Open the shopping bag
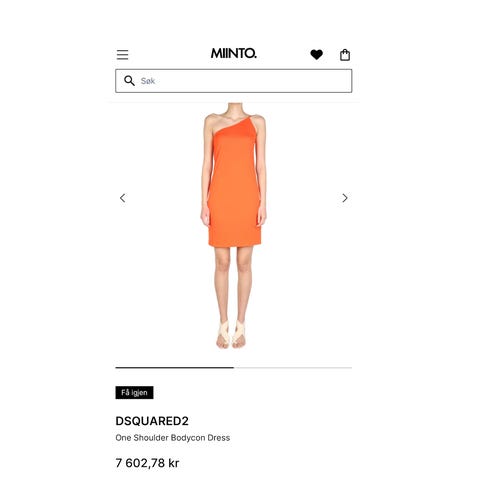Screen dimensions: 480x480 pyautogui.click(x=345, y=55)
